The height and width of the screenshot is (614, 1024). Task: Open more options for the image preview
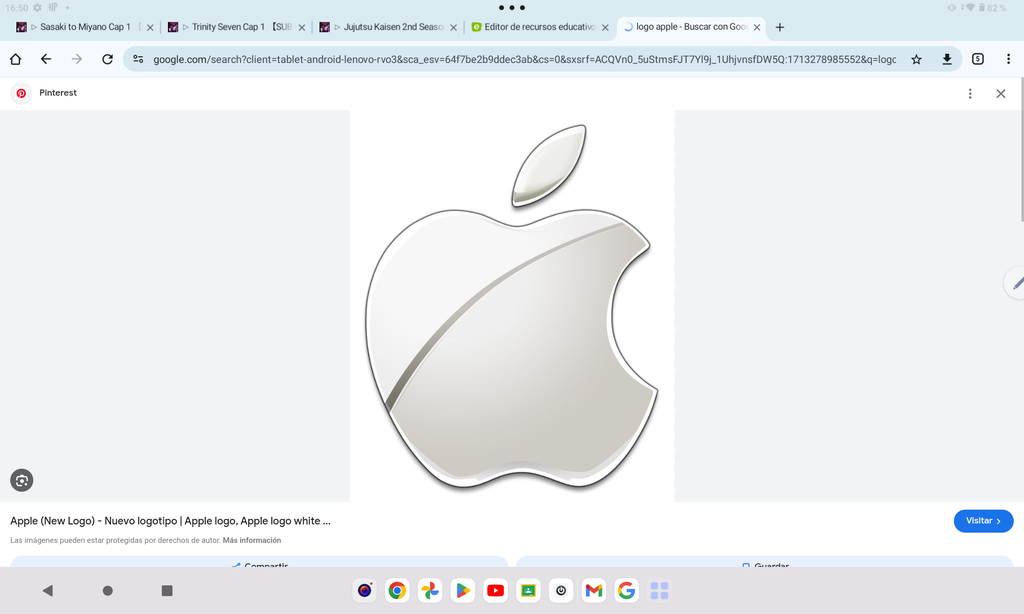970,93
